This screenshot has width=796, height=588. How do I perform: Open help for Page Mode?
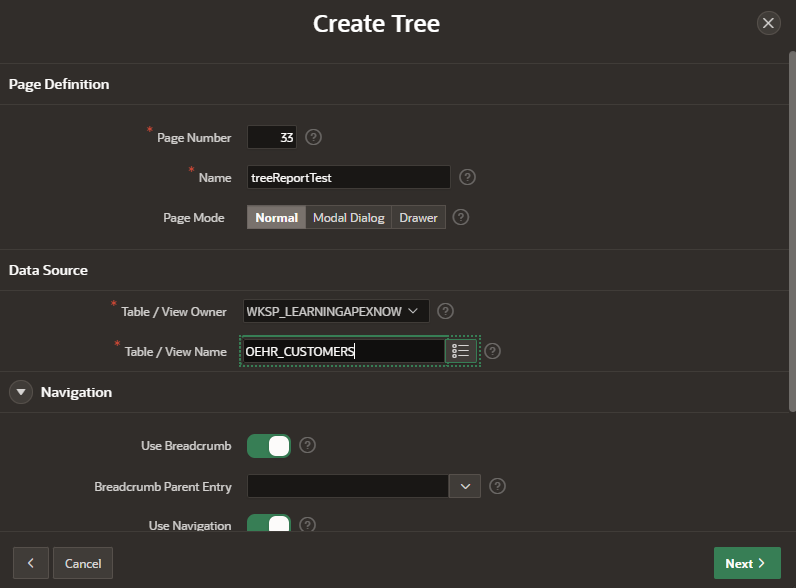pyautogui.click(x=460, y=217)
